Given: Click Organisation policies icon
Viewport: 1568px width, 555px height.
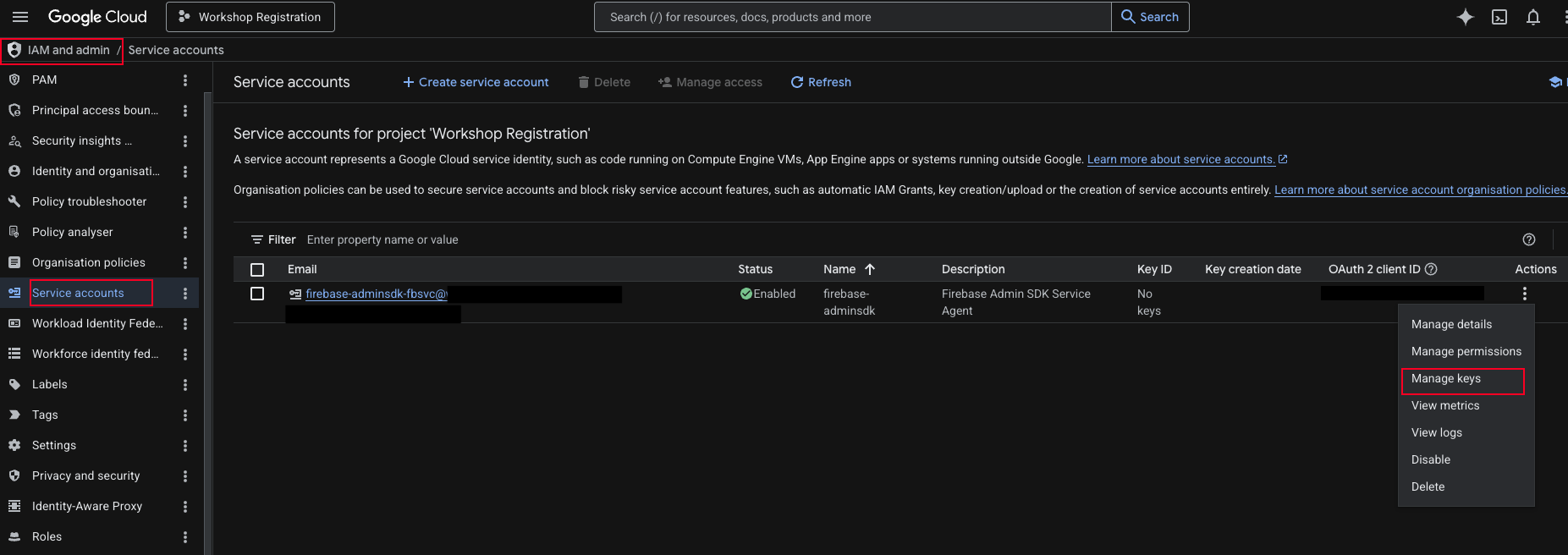Looking at the screenshot, I should [14, 262].
